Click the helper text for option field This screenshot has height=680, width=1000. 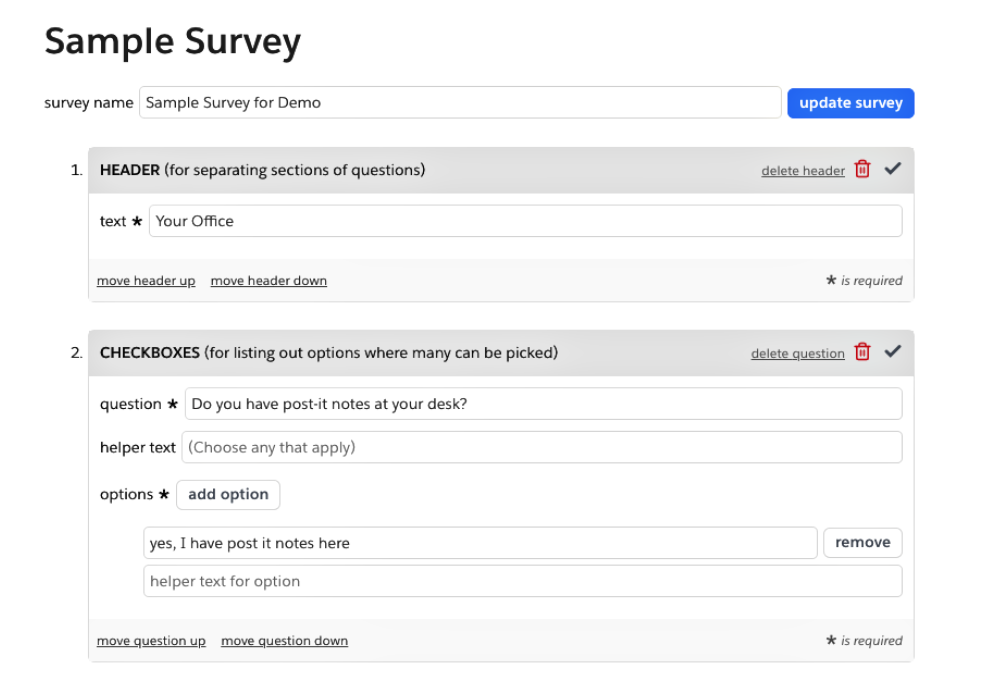[x=522, y=580]
